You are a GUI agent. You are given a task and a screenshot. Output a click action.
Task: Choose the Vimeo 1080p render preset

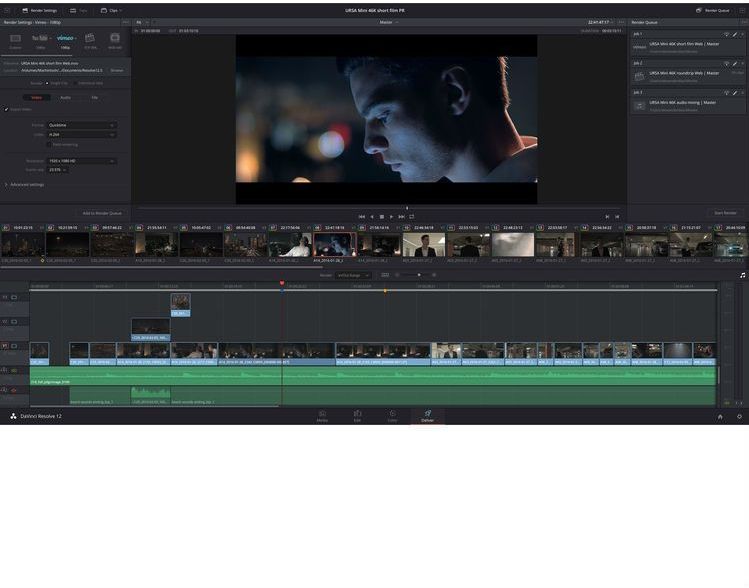65,40
